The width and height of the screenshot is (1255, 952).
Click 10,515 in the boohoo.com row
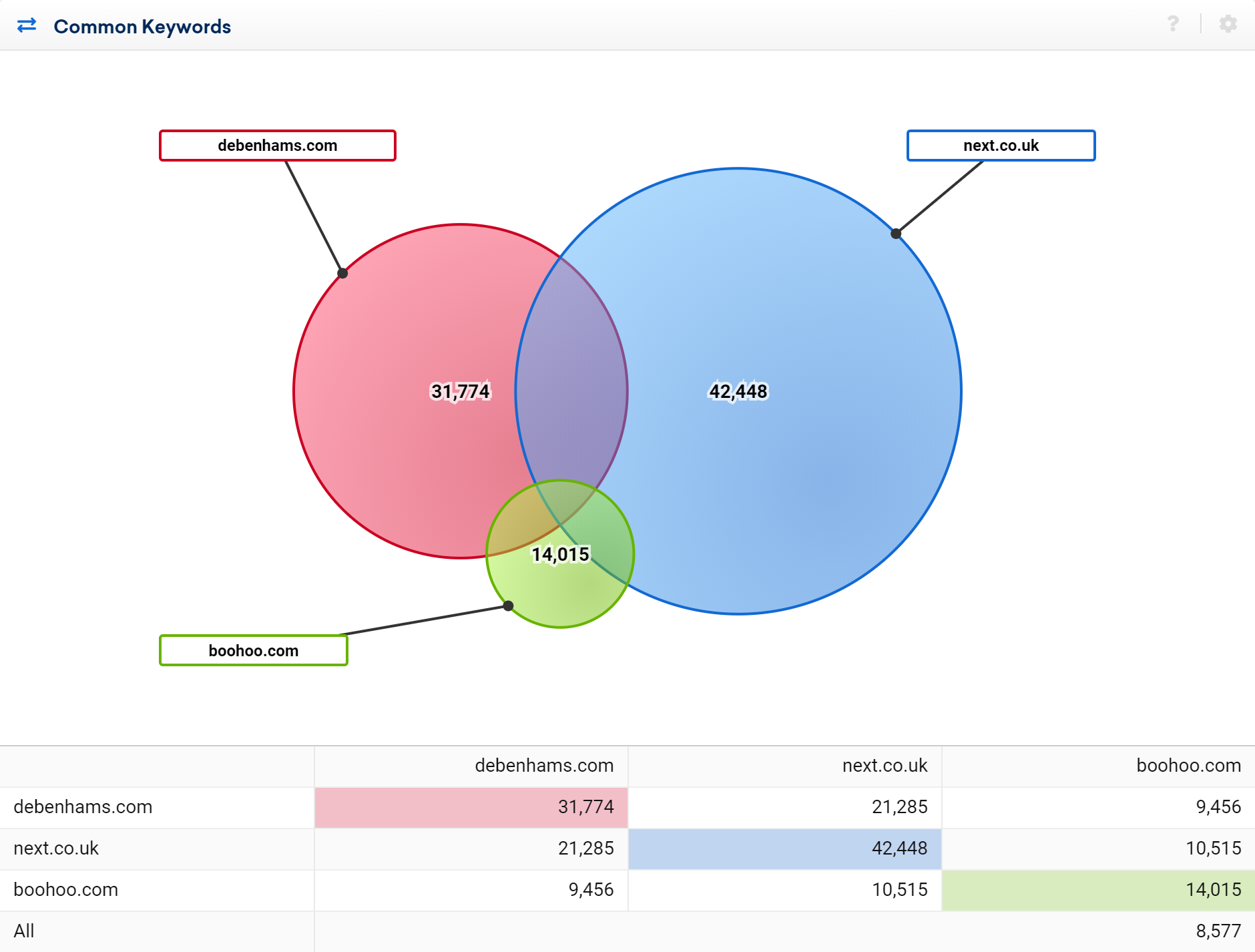tap(899, 890)
